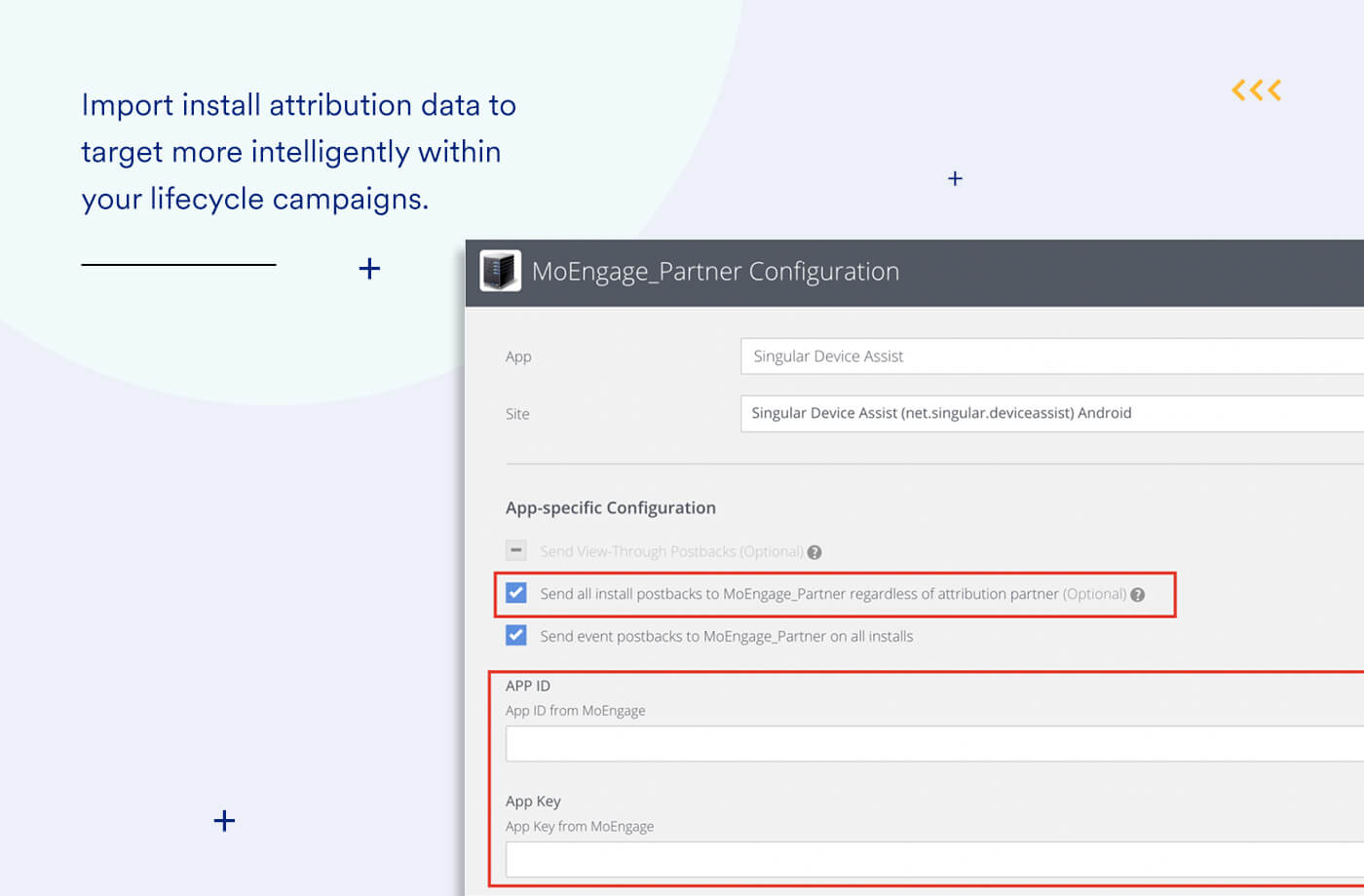Viewport: 1364px width, 896px height.
Task: Click the App-specific Configuration heading
Action: [611, 507]
